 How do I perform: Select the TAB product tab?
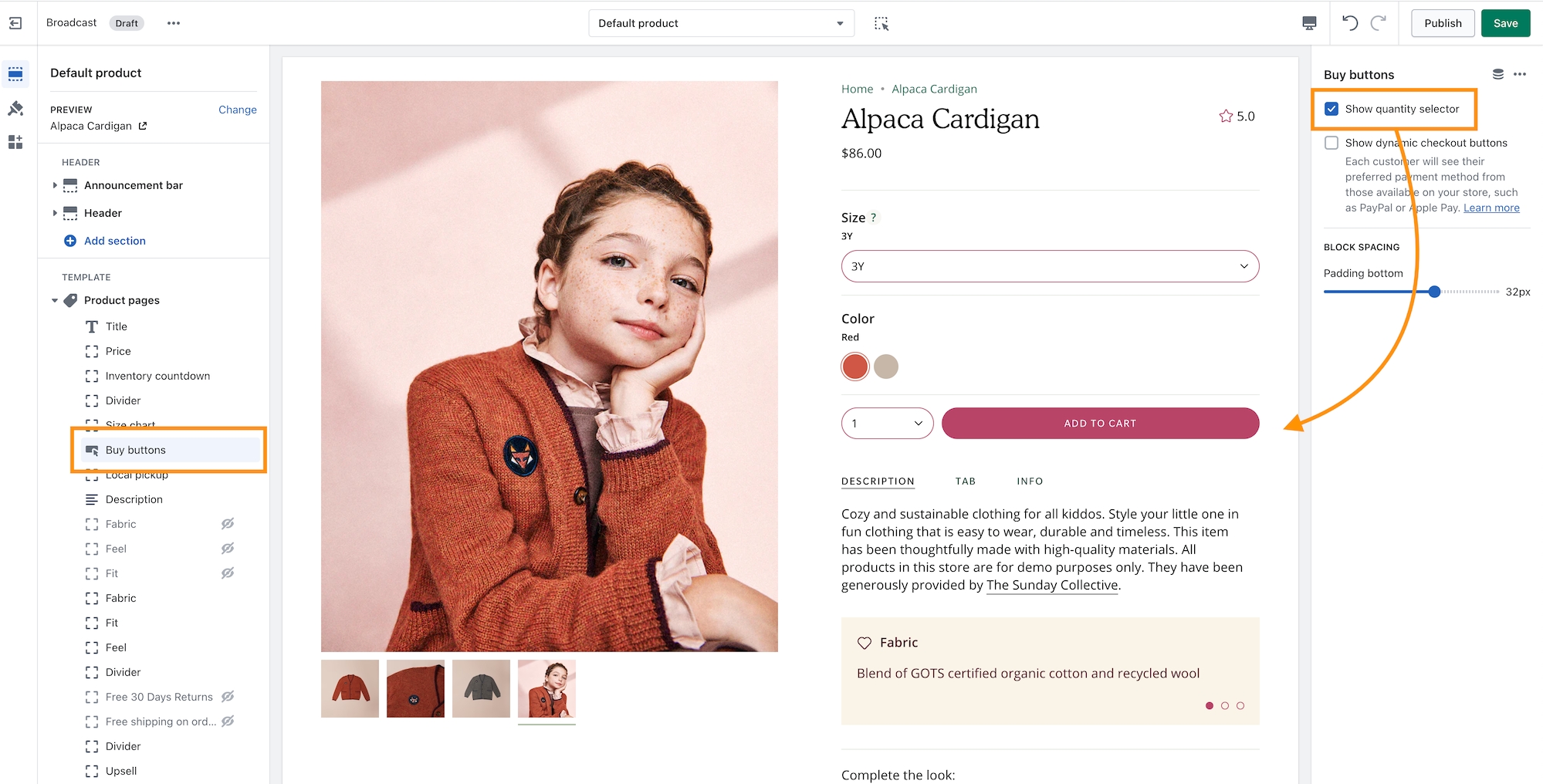pyautogui.click(x=966, y=482)
